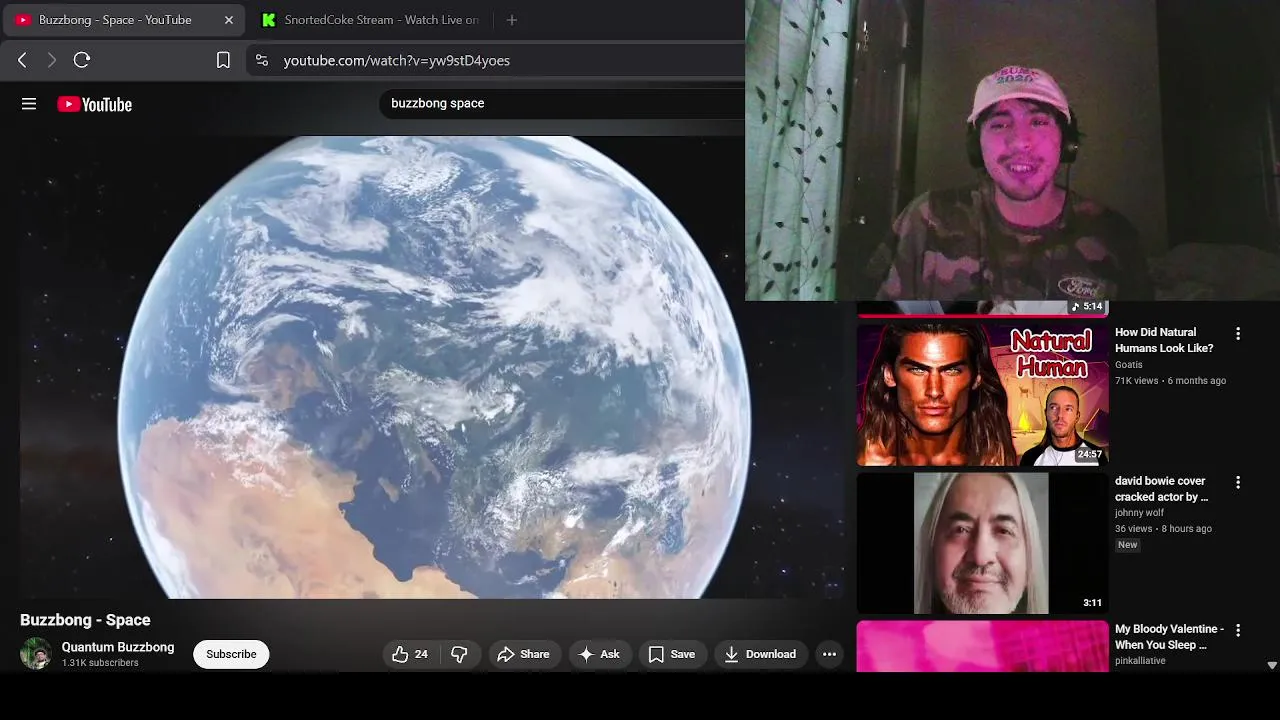Viewport: 1280px width, 720px height.
Task: Close the Buzzbong - Space tab
Action: coord(229,20)
